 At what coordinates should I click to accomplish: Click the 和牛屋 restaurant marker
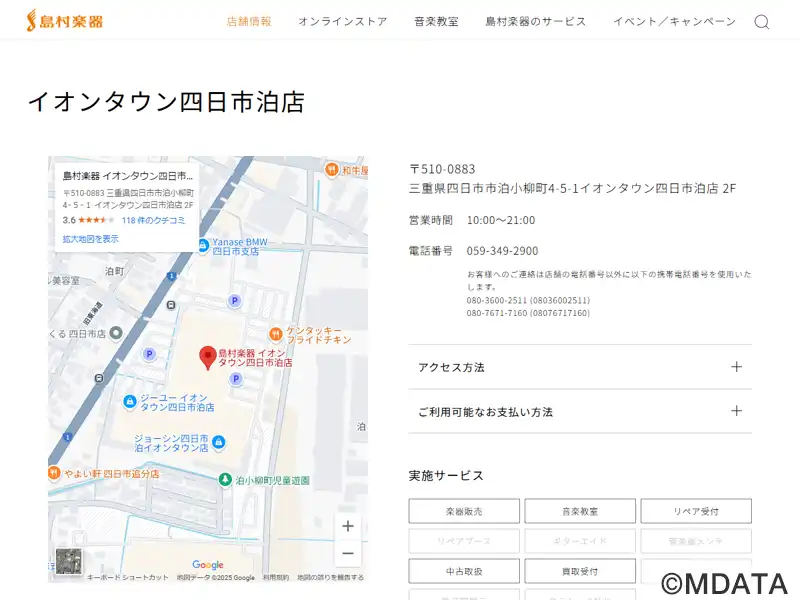point(332,169)
